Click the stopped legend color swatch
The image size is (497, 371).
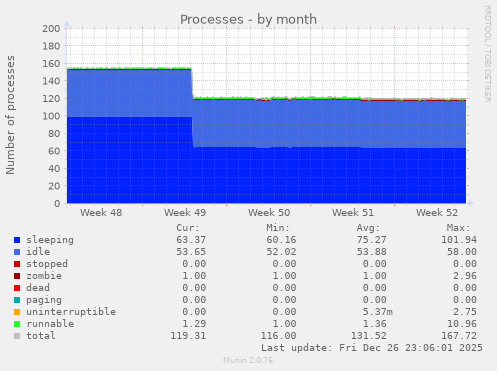point(17,264)
